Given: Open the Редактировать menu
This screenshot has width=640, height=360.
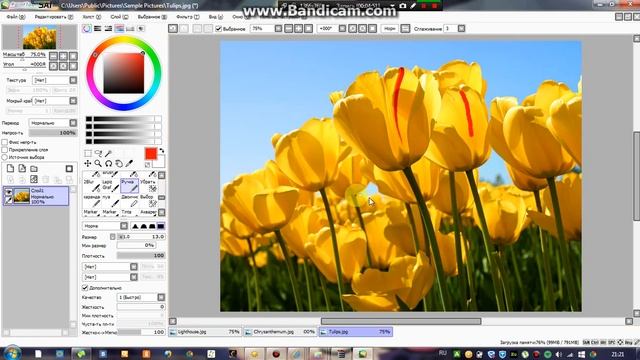Looking at the screenshot, I should click(x=53, y=17).
